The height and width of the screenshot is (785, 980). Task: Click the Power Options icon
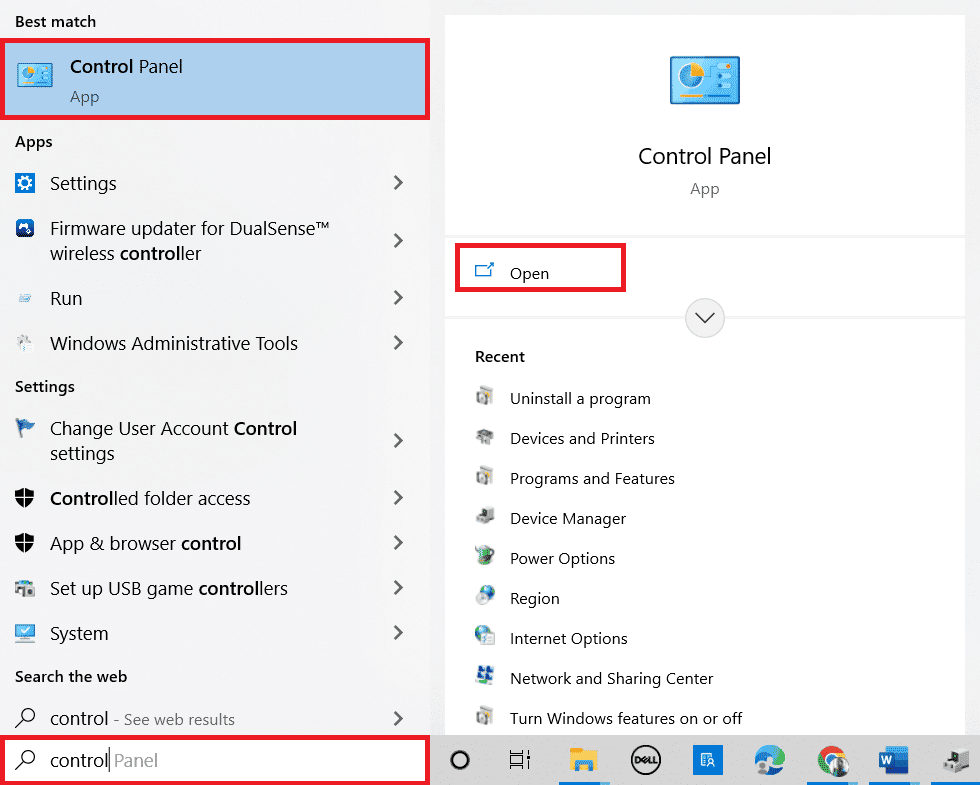pos(485,556)
